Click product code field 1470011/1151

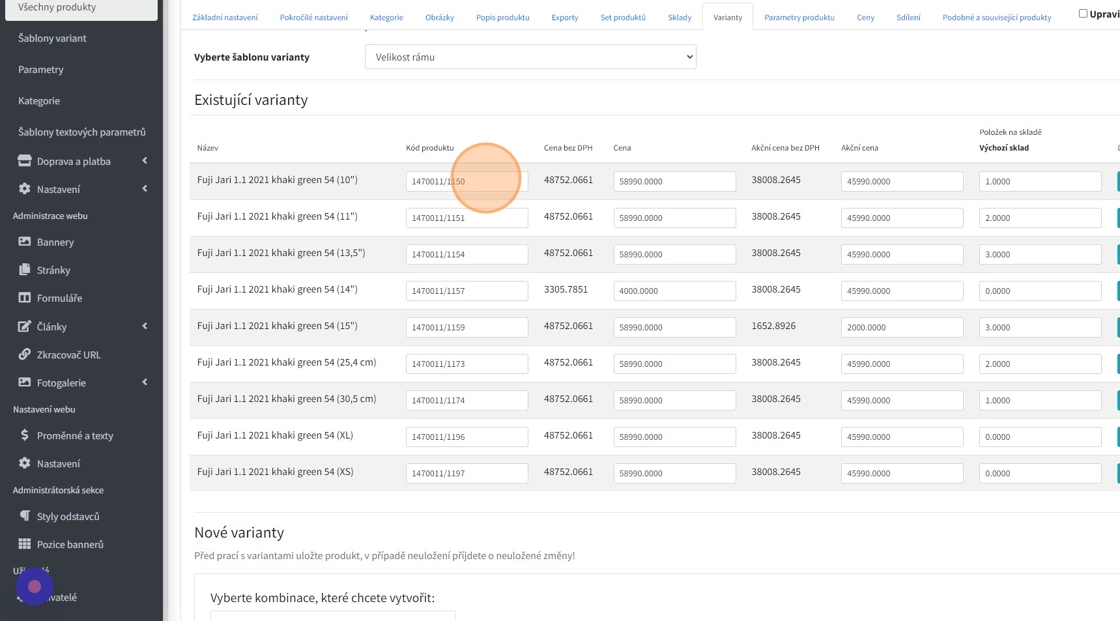click(x=466, y=218)
